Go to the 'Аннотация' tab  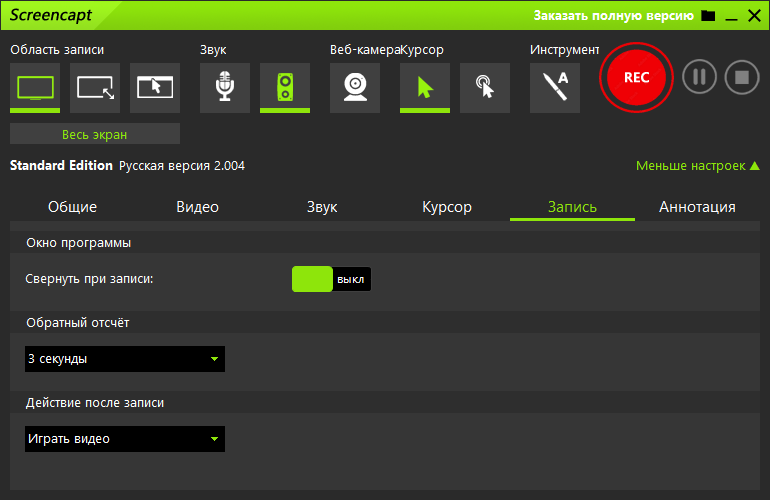697,207
